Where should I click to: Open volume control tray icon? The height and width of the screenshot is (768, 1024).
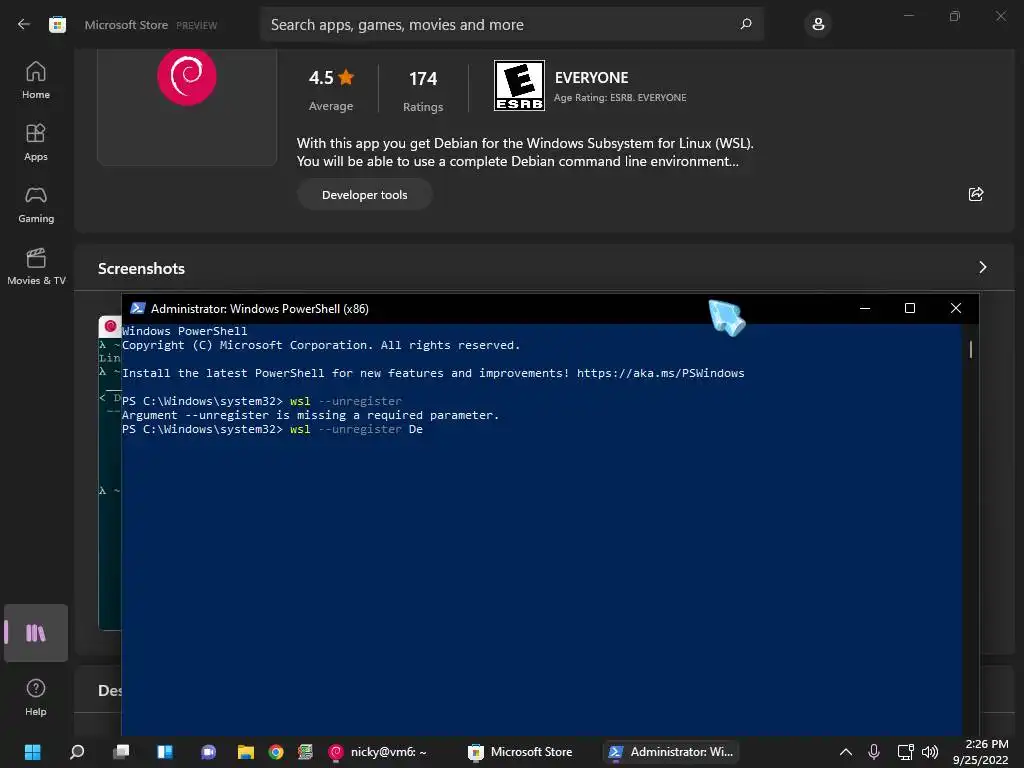[x=929, y=752]
